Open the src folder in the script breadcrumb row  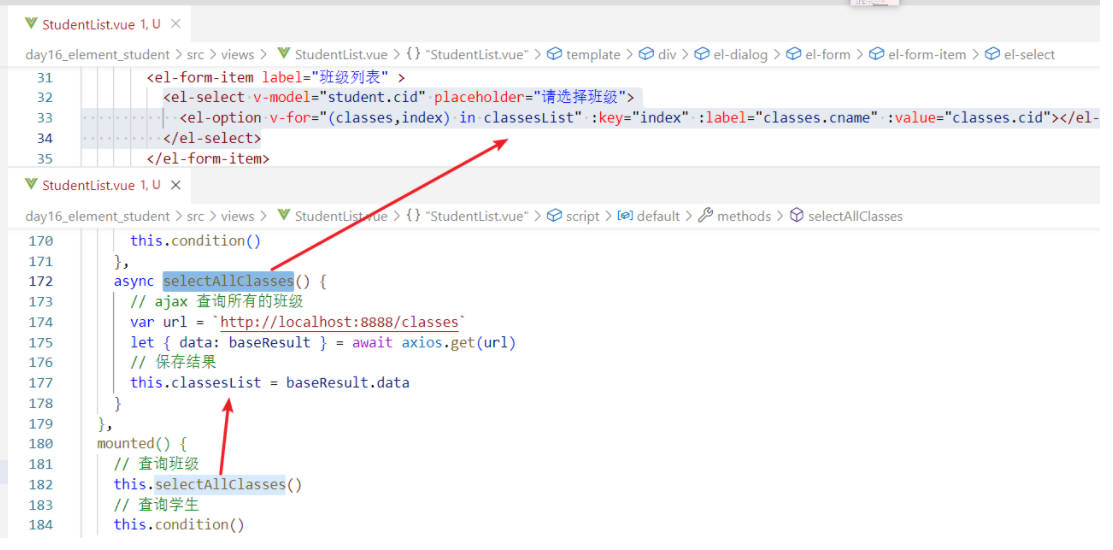[x=196, y=216]
